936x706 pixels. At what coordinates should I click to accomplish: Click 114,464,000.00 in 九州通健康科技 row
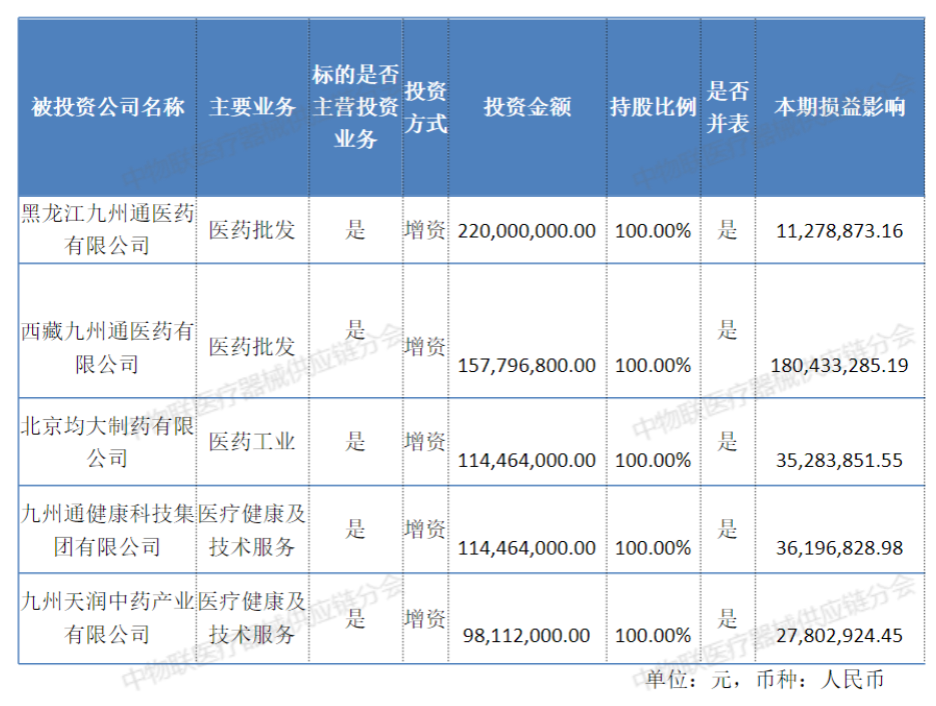pos(526,548)
